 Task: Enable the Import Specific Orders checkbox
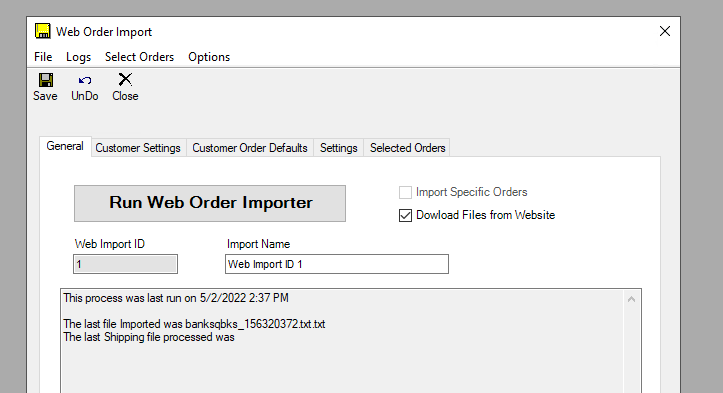tap(405, 192)
